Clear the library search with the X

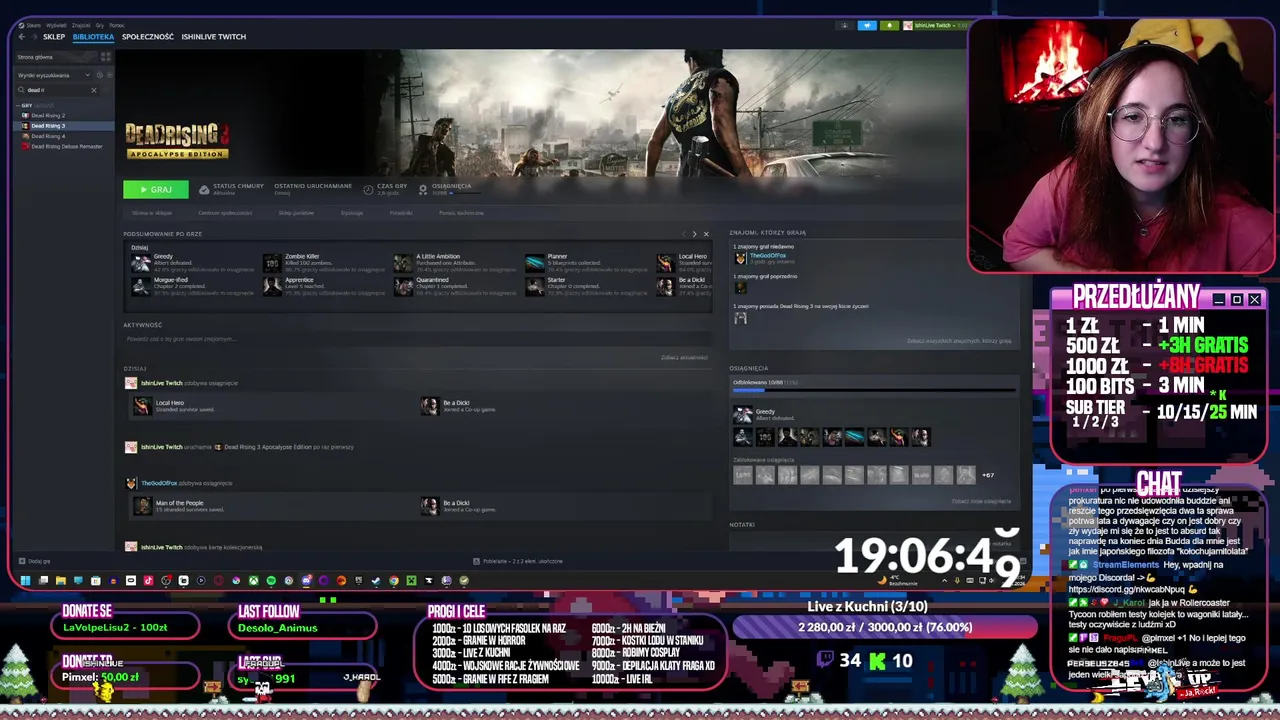tap(94, 90)
